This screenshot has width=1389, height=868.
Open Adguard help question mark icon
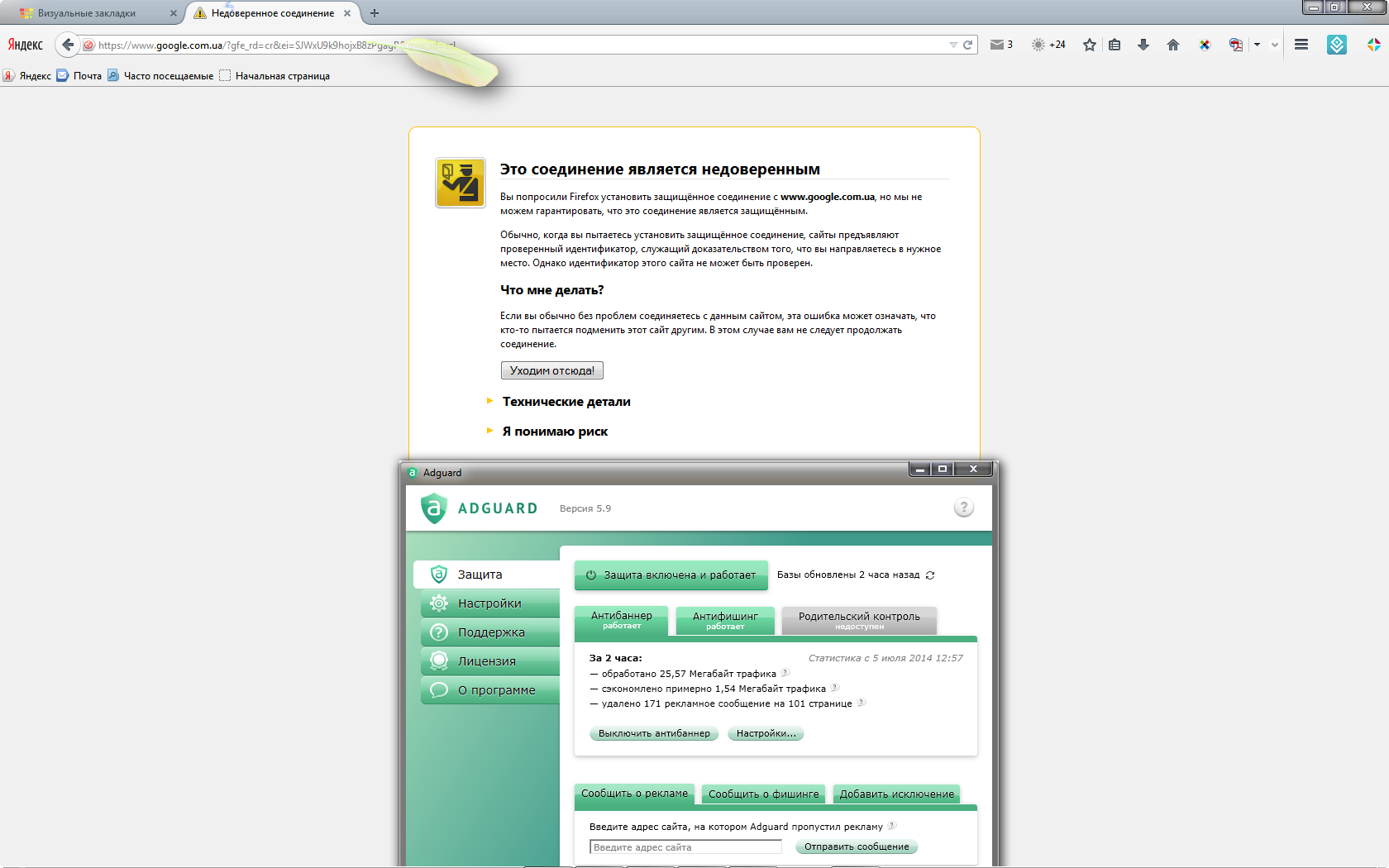click(x=963, y=508)
